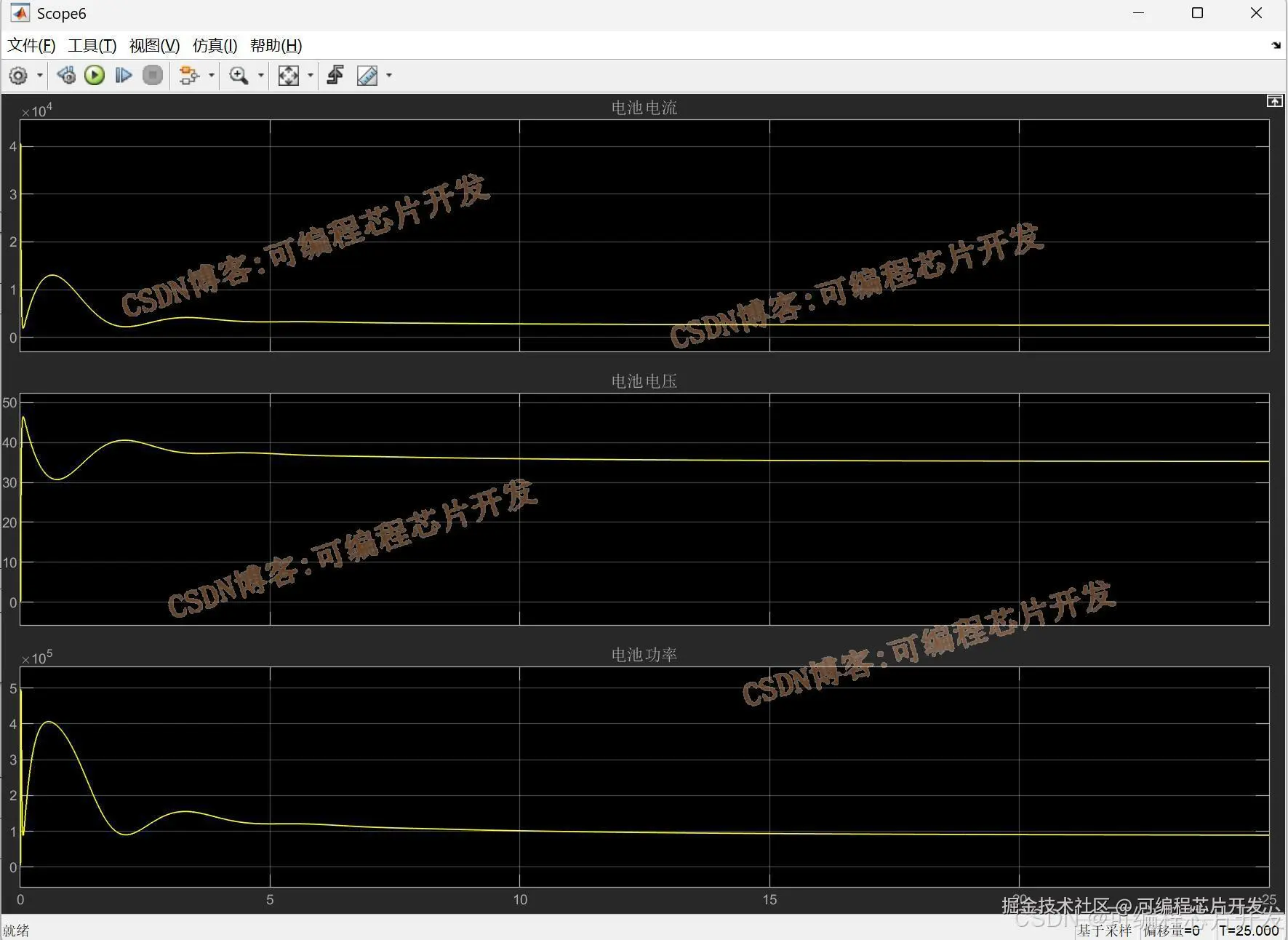
Task: Click the scale axes limits icon
Action: pos(289,76)
